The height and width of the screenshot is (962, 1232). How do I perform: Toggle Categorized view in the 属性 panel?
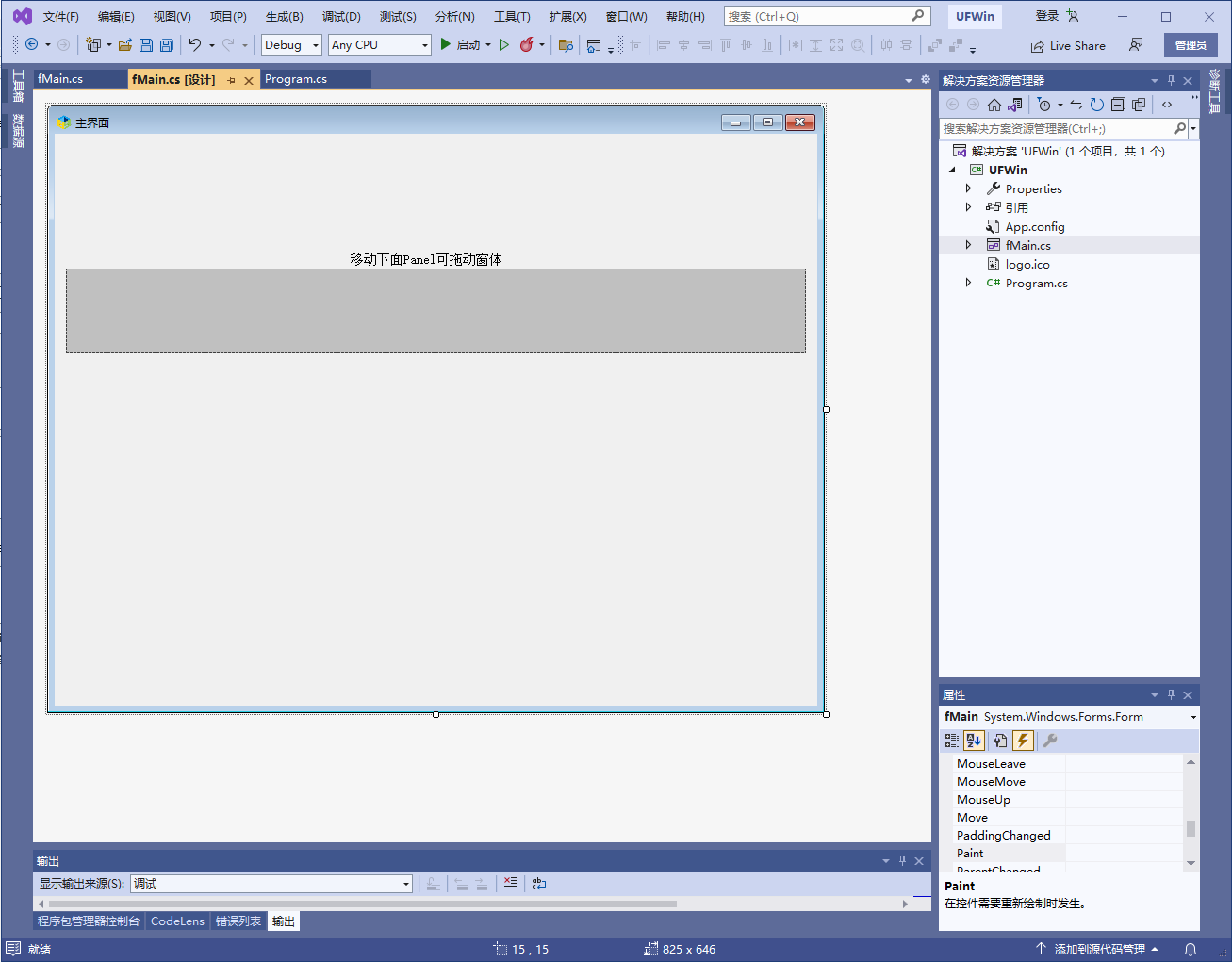952,741
